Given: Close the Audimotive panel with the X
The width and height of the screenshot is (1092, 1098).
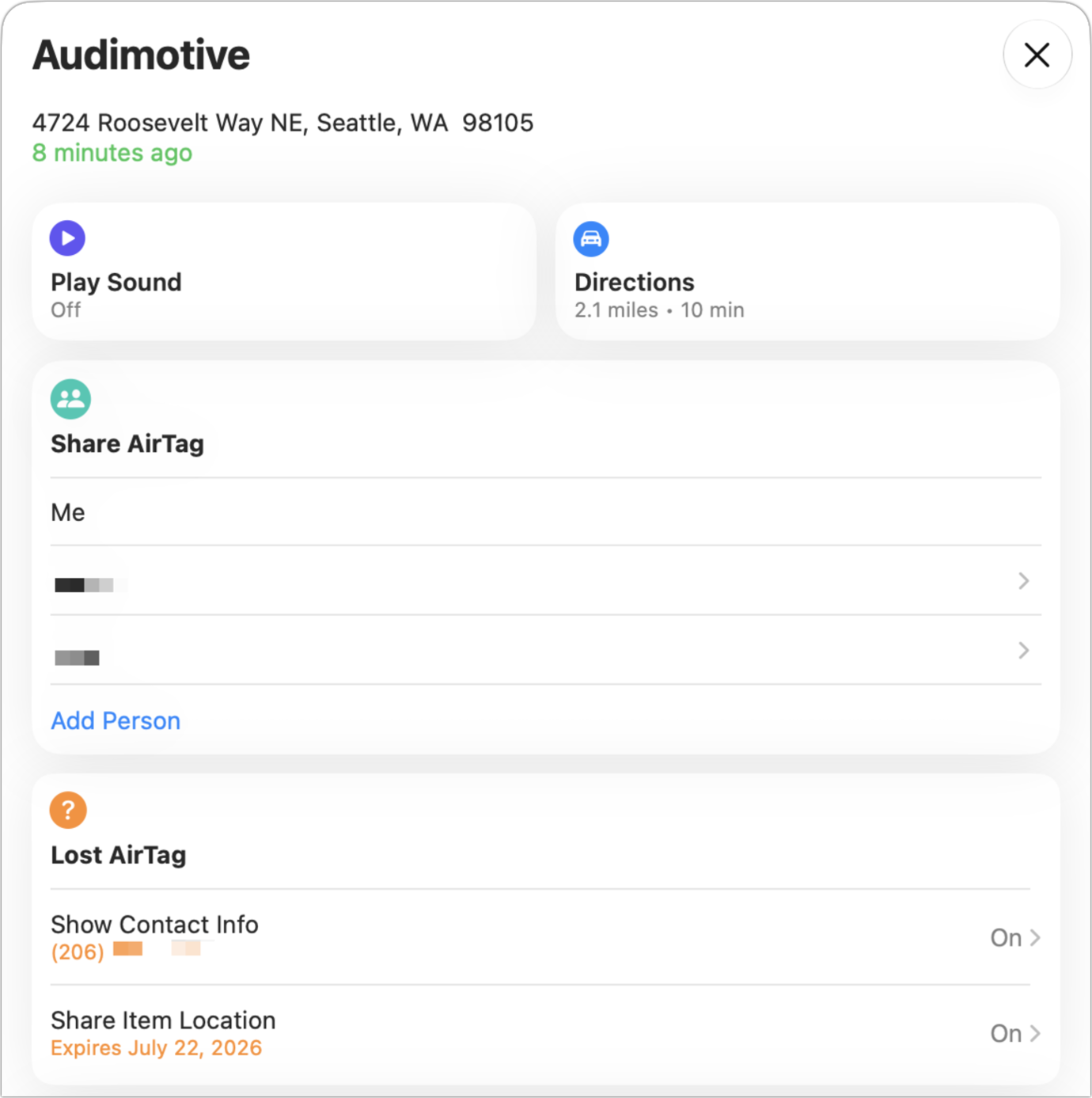Looking at the screenshot, I should 1037,55.
